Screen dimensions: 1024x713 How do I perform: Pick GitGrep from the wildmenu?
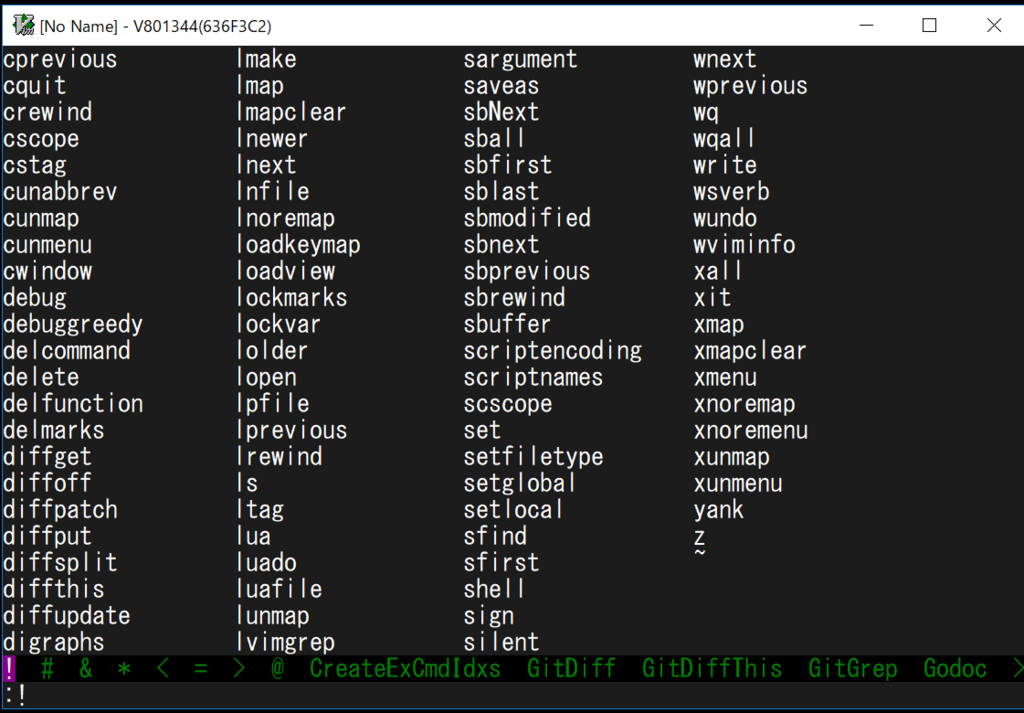click(853, 669)
